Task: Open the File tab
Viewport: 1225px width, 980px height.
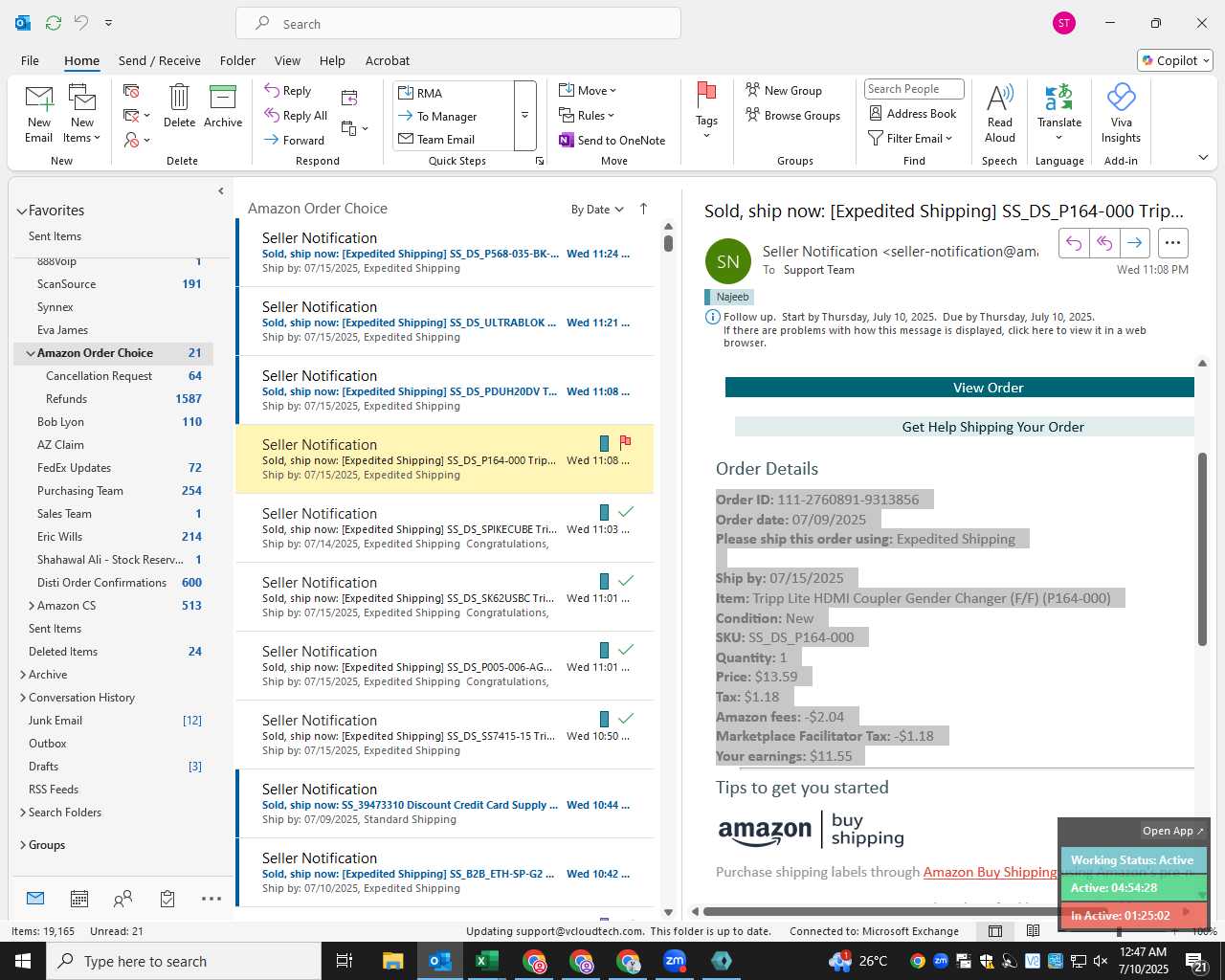Action: [30, 60]
